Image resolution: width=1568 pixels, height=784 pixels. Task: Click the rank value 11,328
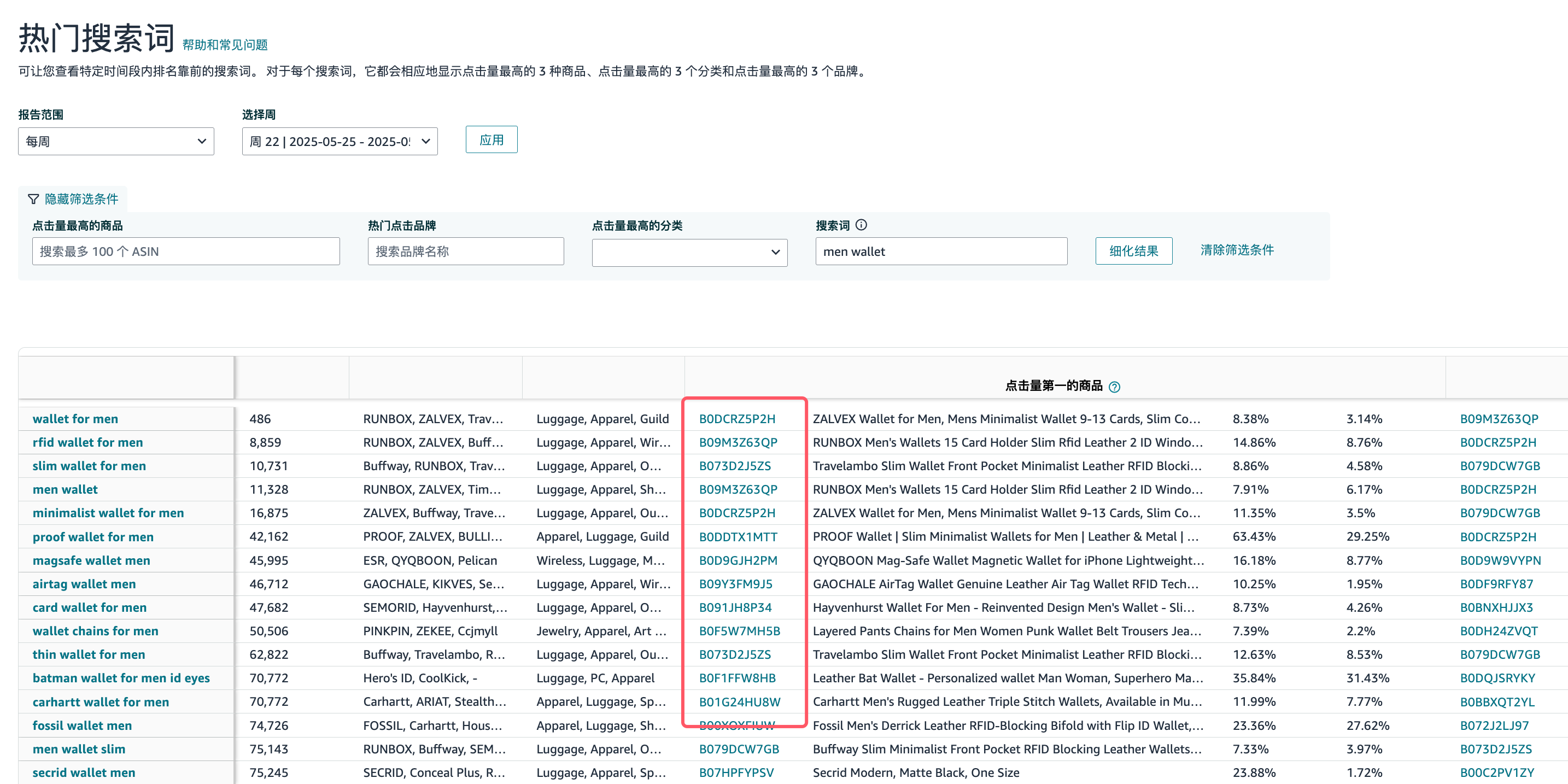[x=268, y=489]
